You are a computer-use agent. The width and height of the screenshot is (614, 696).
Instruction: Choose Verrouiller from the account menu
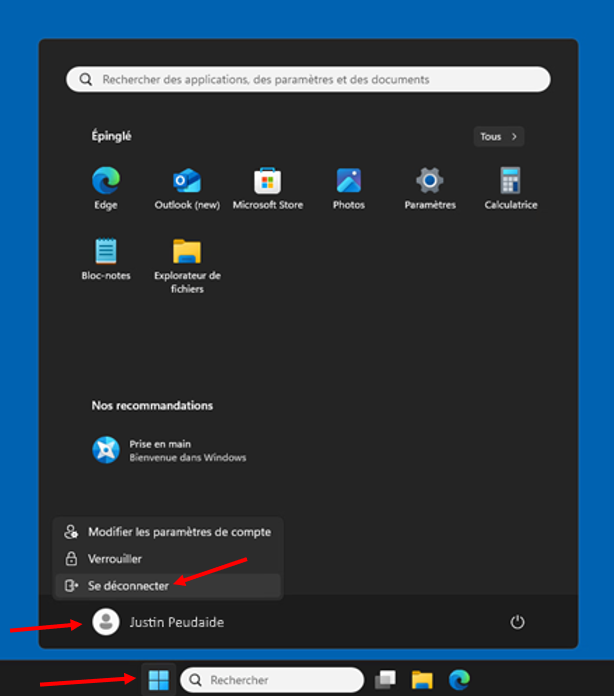click(168, 559)
